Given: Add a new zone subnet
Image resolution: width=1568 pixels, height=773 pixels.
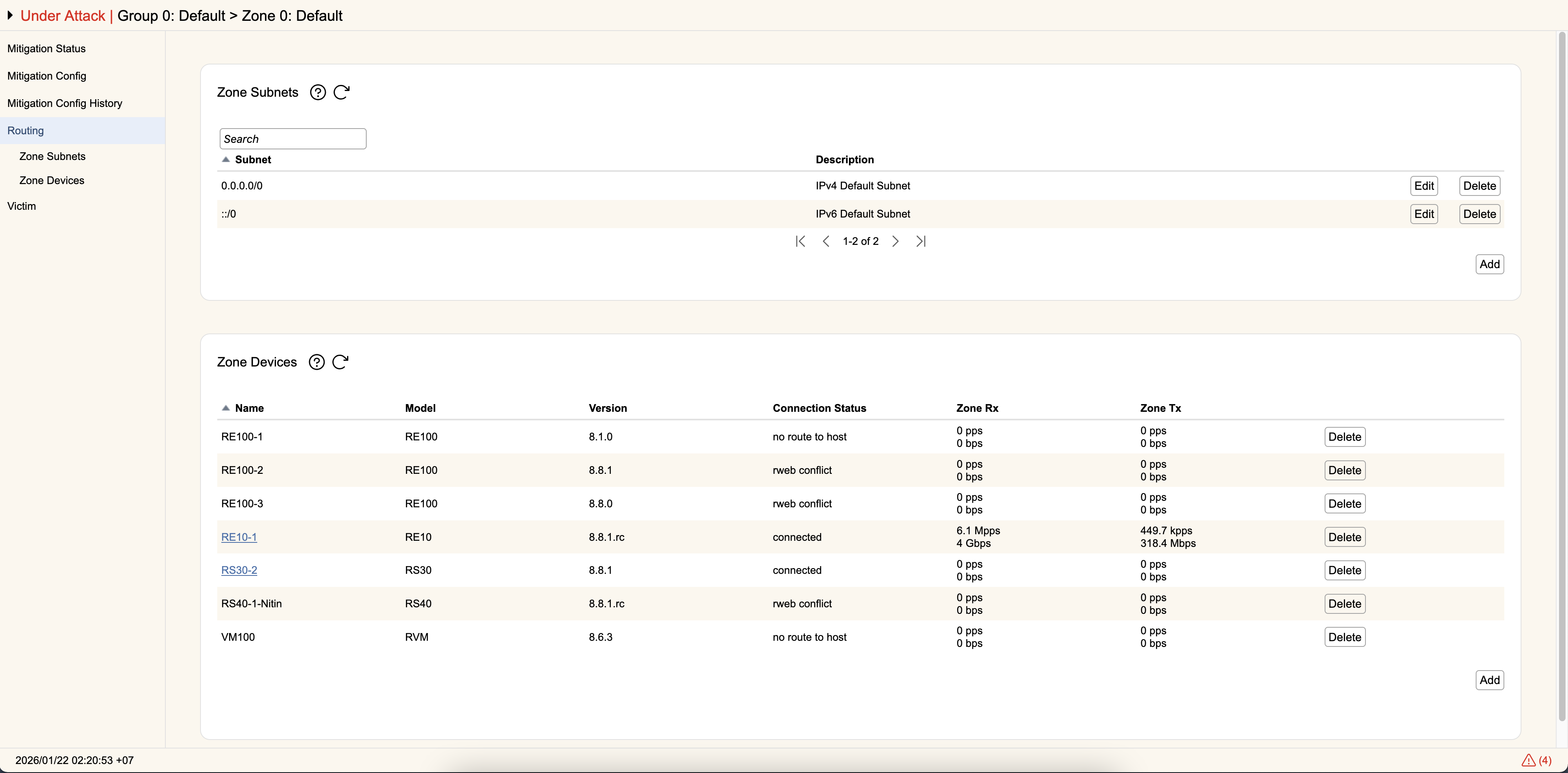Looking at the screenshot, I should tap(1490, 264).
